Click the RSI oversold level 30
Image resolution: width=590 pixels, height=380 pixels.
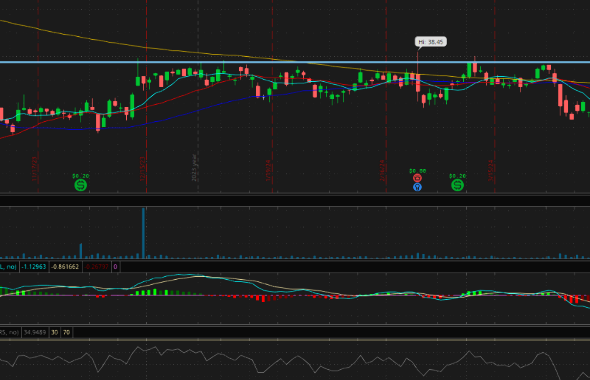click(x=55, y=333)
